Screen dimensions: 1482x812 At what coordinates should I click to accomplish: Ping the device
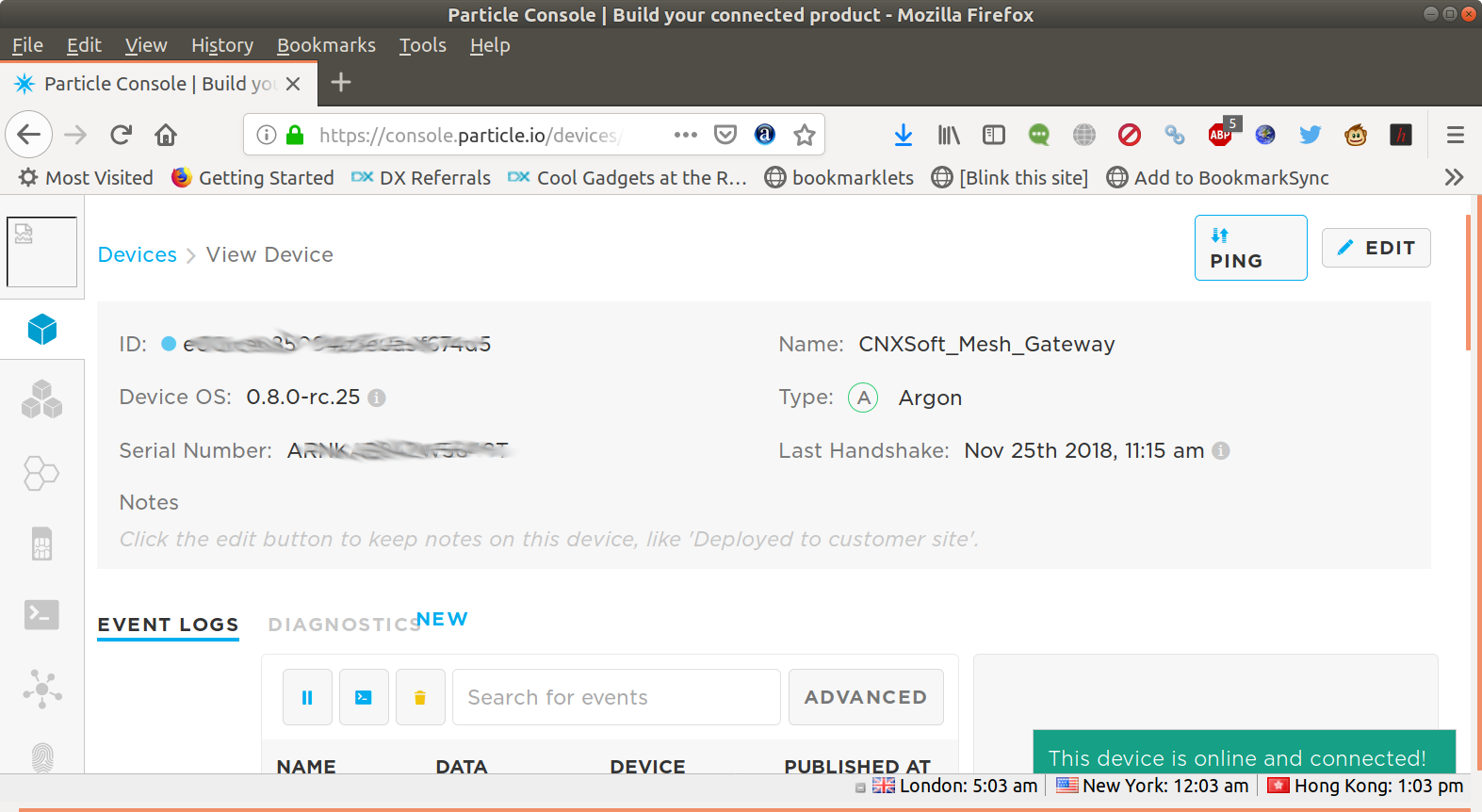[1250, 248]
